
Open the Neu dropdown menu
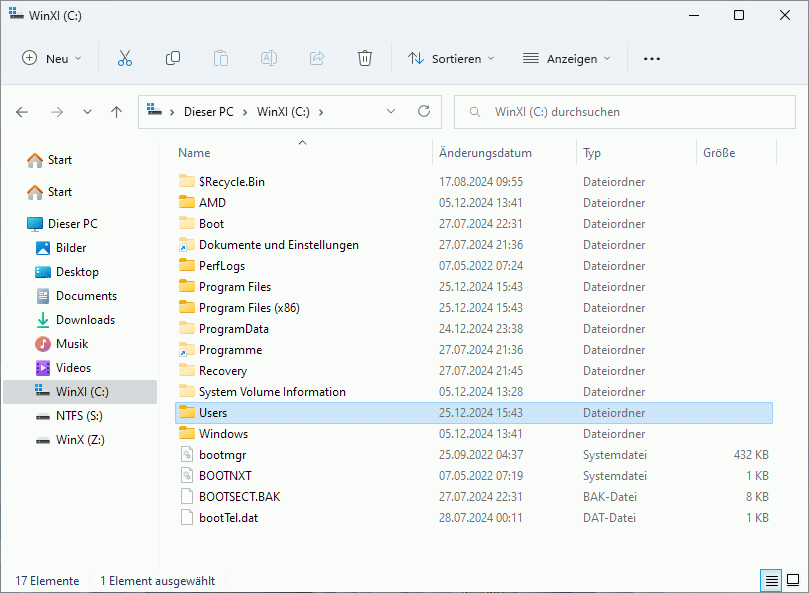click(52, 58)
